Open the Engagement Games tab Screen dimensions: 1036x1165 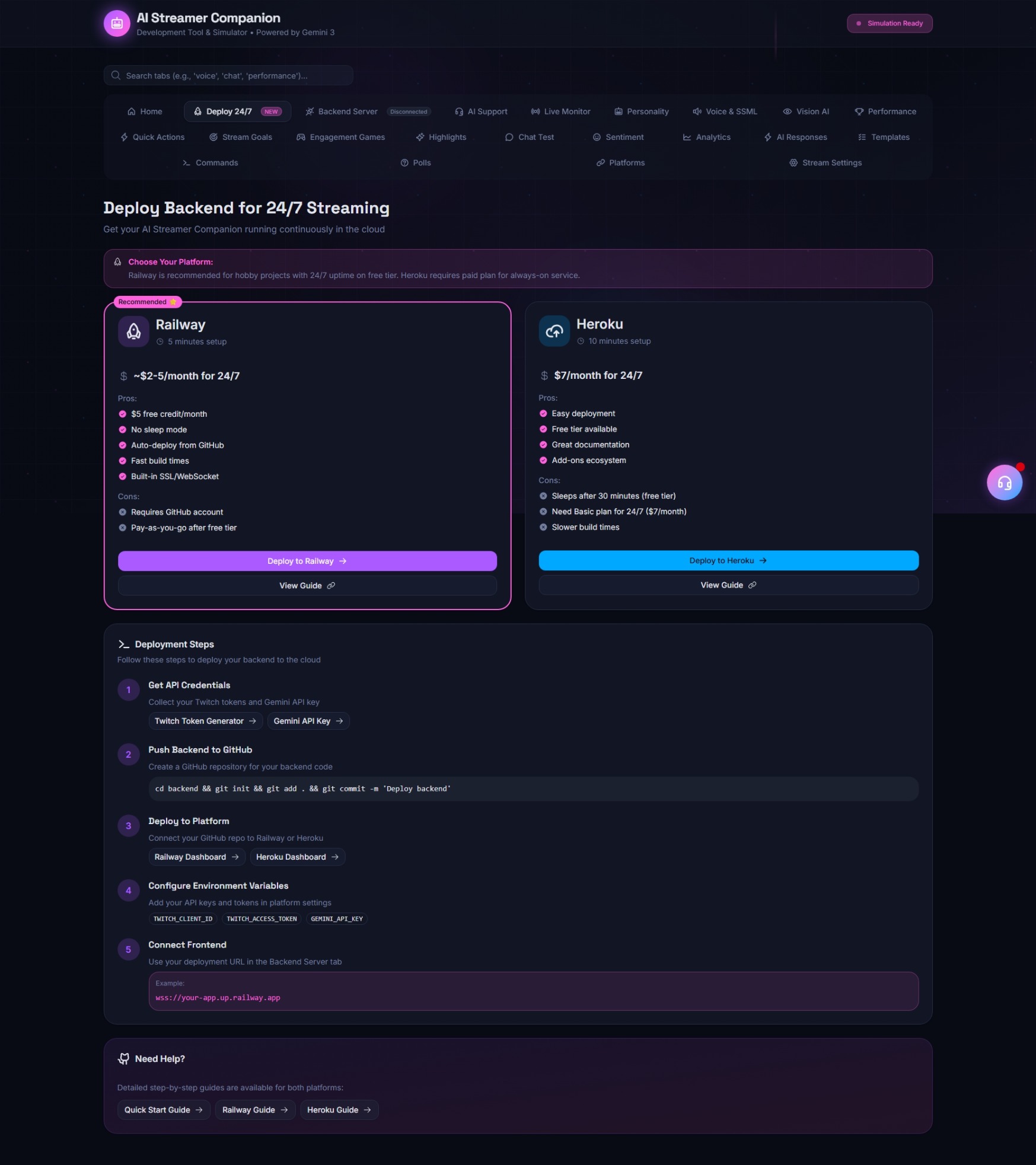tap(340, 137)
